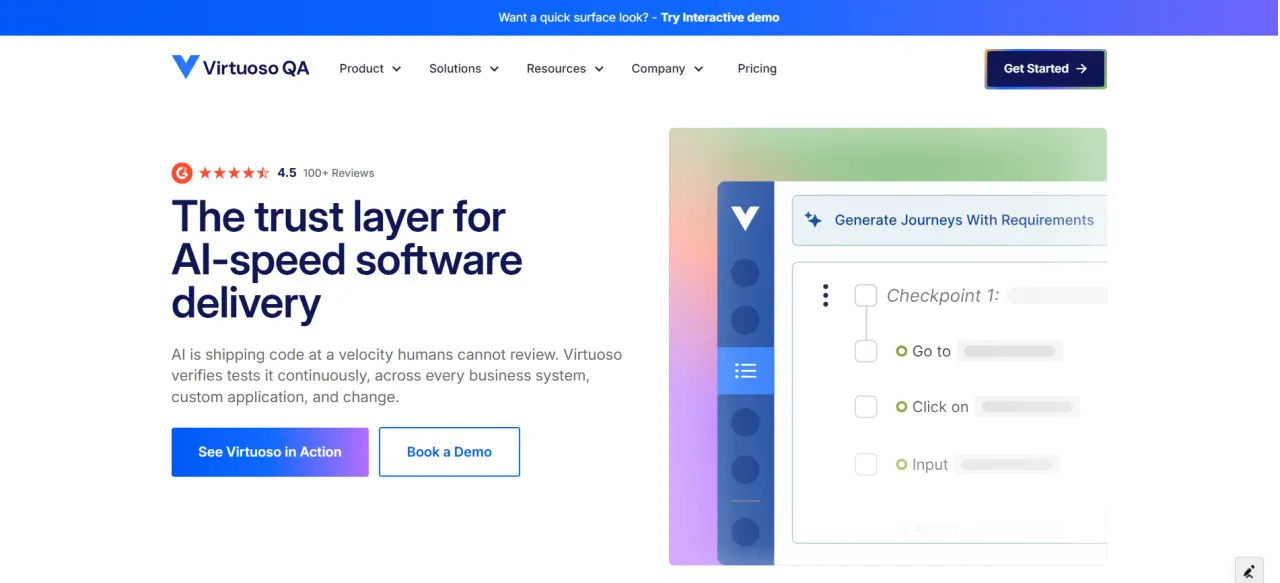The image size is (1280, 583).
Task: Open the Resources menu
Action: tap(565, 69)
